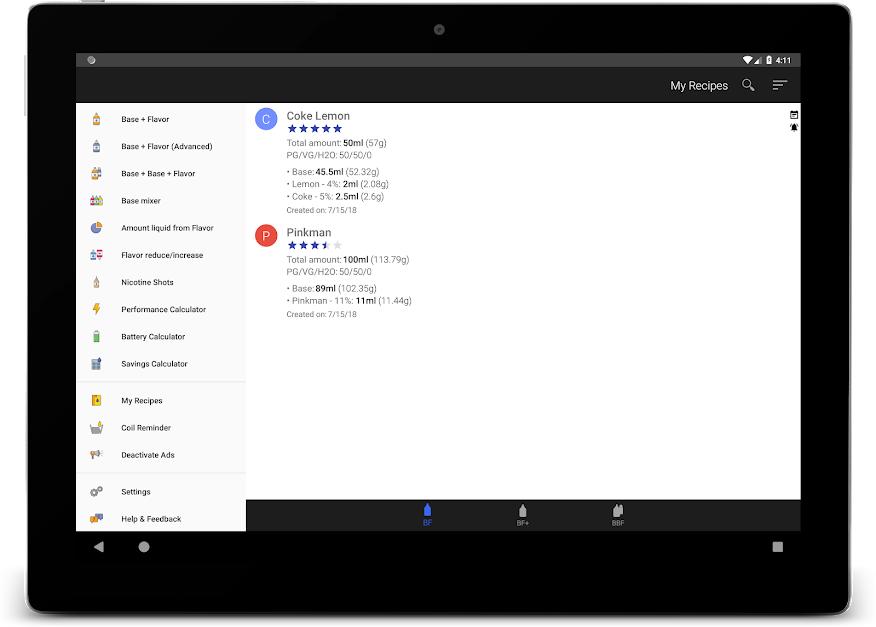This screenshot has width=876, height=627.
Task: Select the Settings text in the drawer
Action: pyautogui.click(x=136, y=492)
